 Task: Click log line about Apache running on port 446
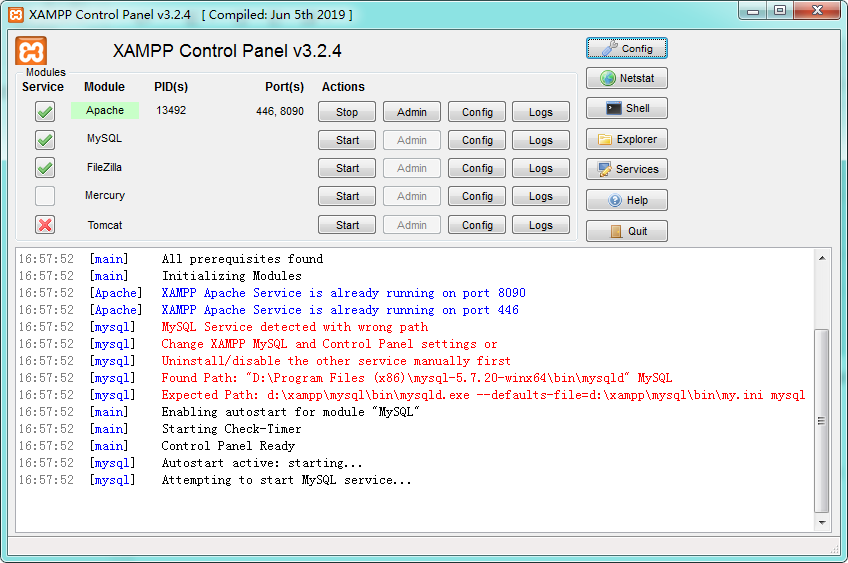pos(340,310)
